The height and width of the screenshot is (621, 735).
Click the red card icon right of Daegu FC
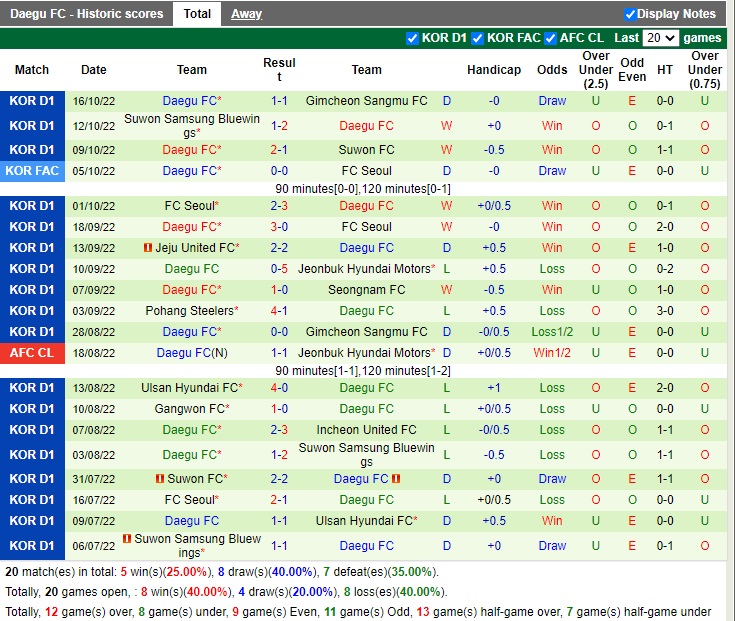(x=397, y=479)
